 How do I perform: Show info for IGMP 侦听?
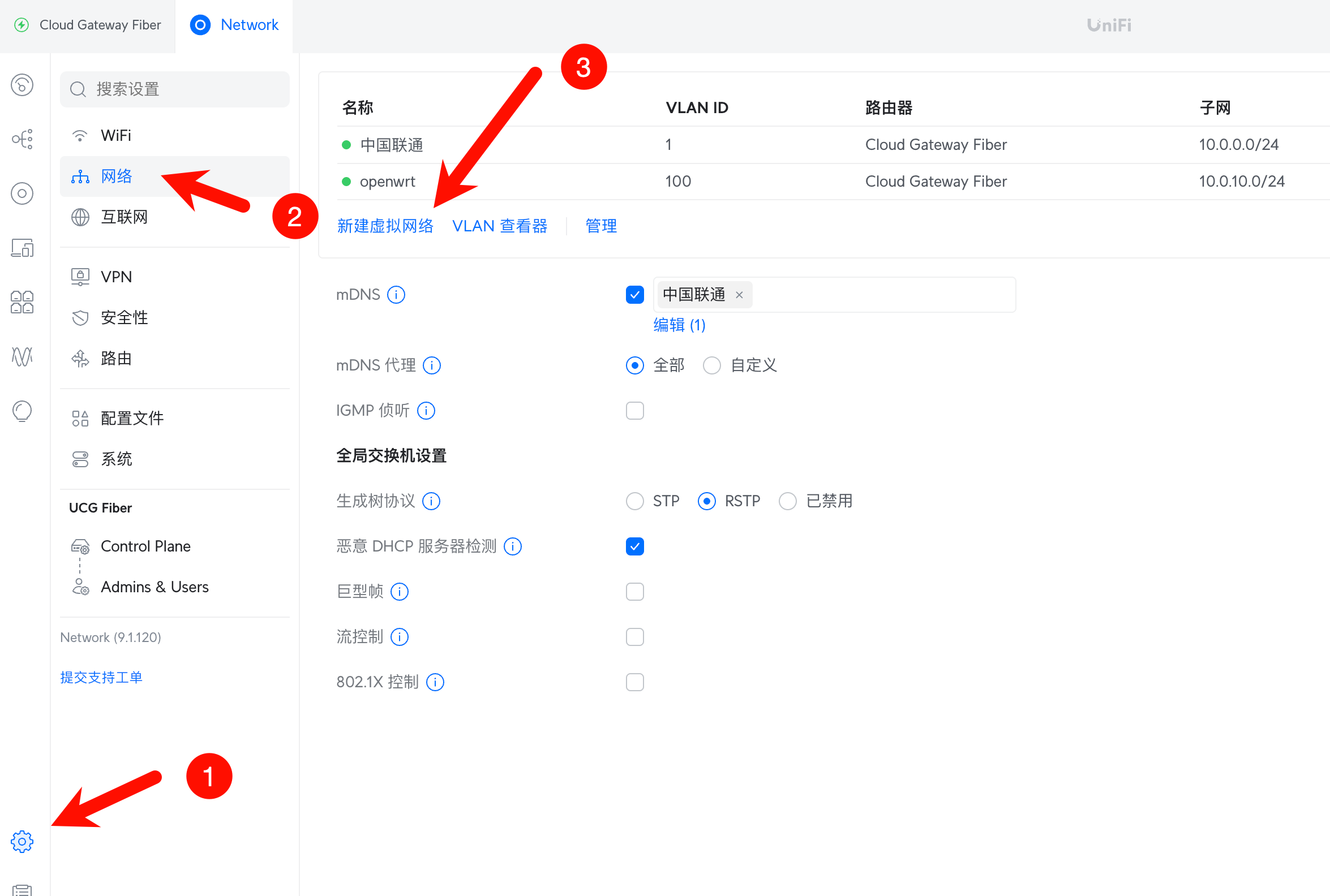tap(426, 411)
